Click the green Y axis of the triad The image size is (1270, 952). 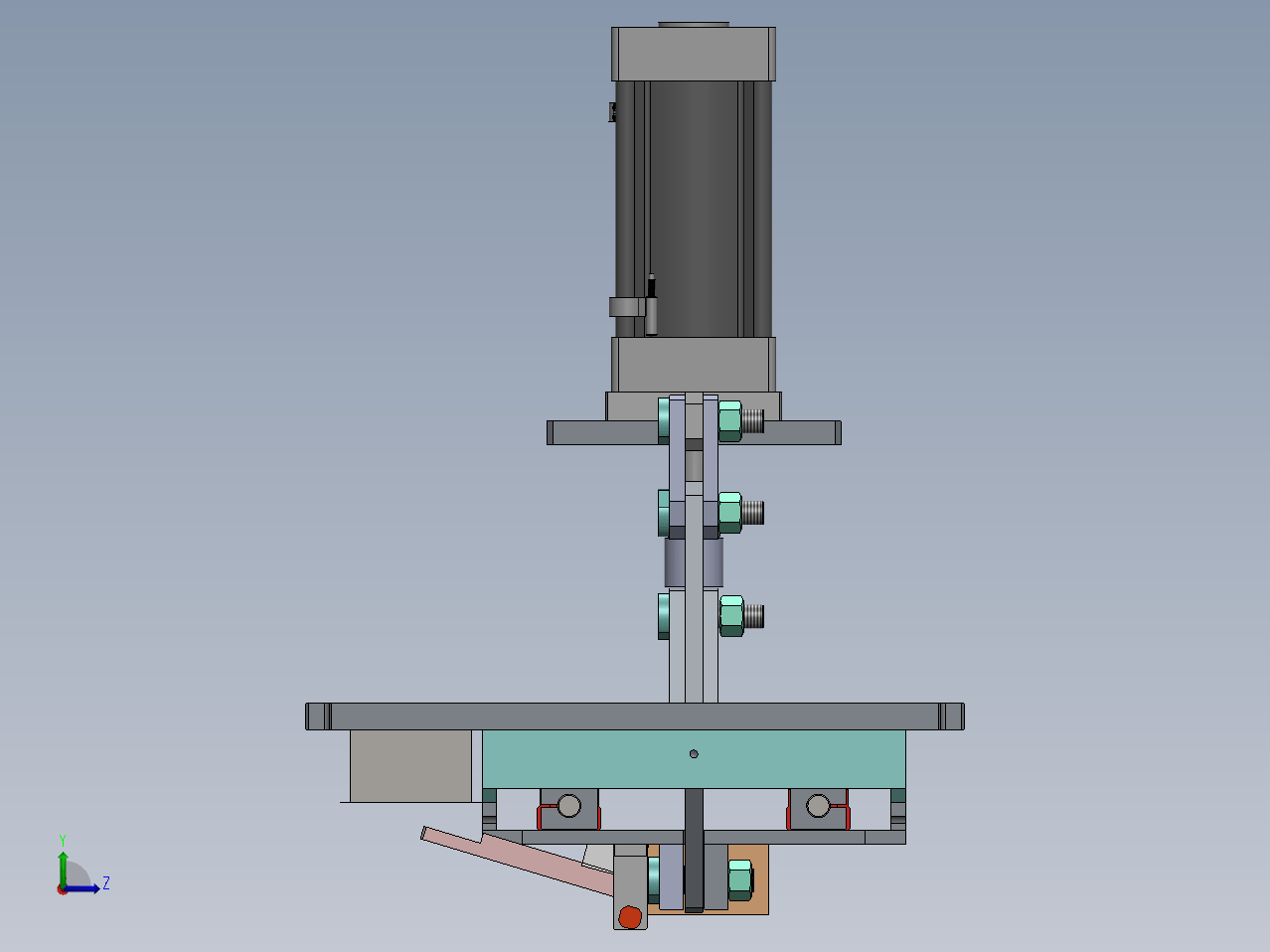[x=63, y=866]
